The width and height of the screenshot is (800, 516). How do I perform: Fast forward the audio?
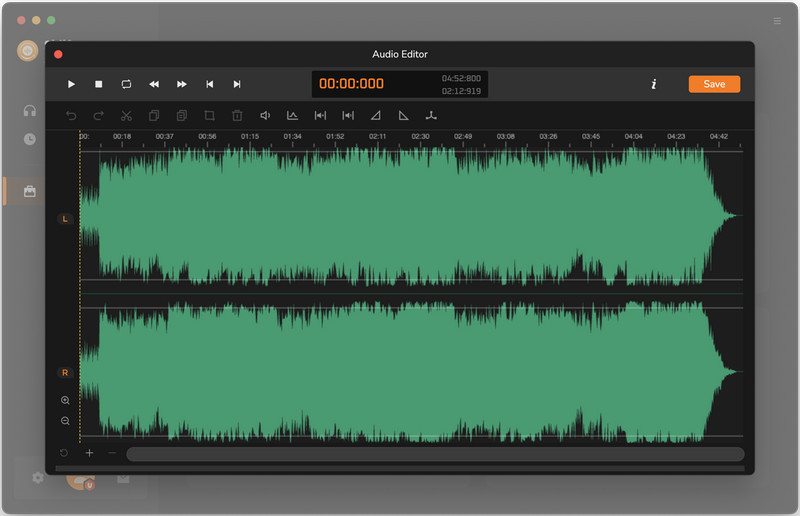182,84
